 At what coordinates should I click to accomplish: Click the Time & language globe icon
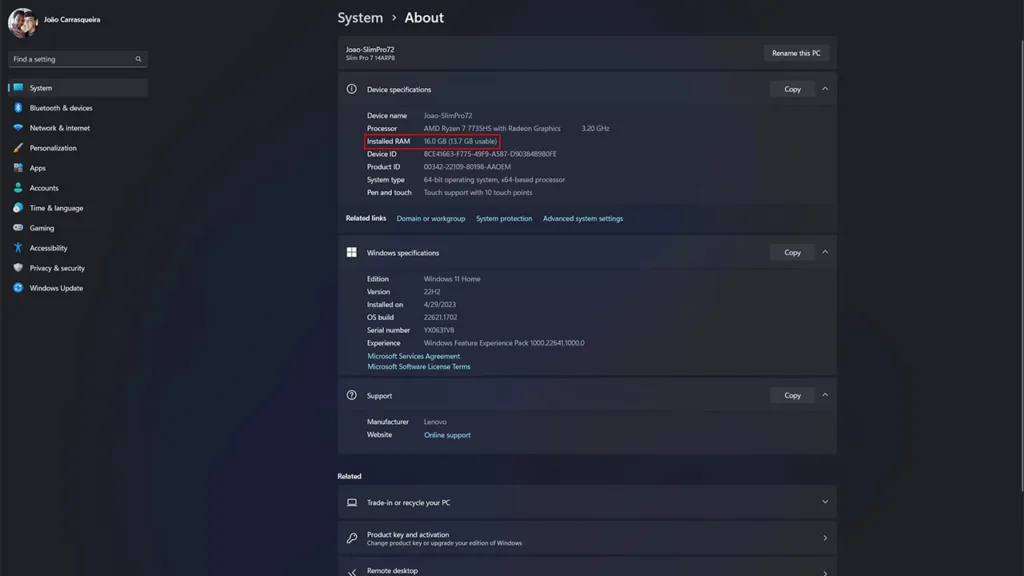coord(18,208)
